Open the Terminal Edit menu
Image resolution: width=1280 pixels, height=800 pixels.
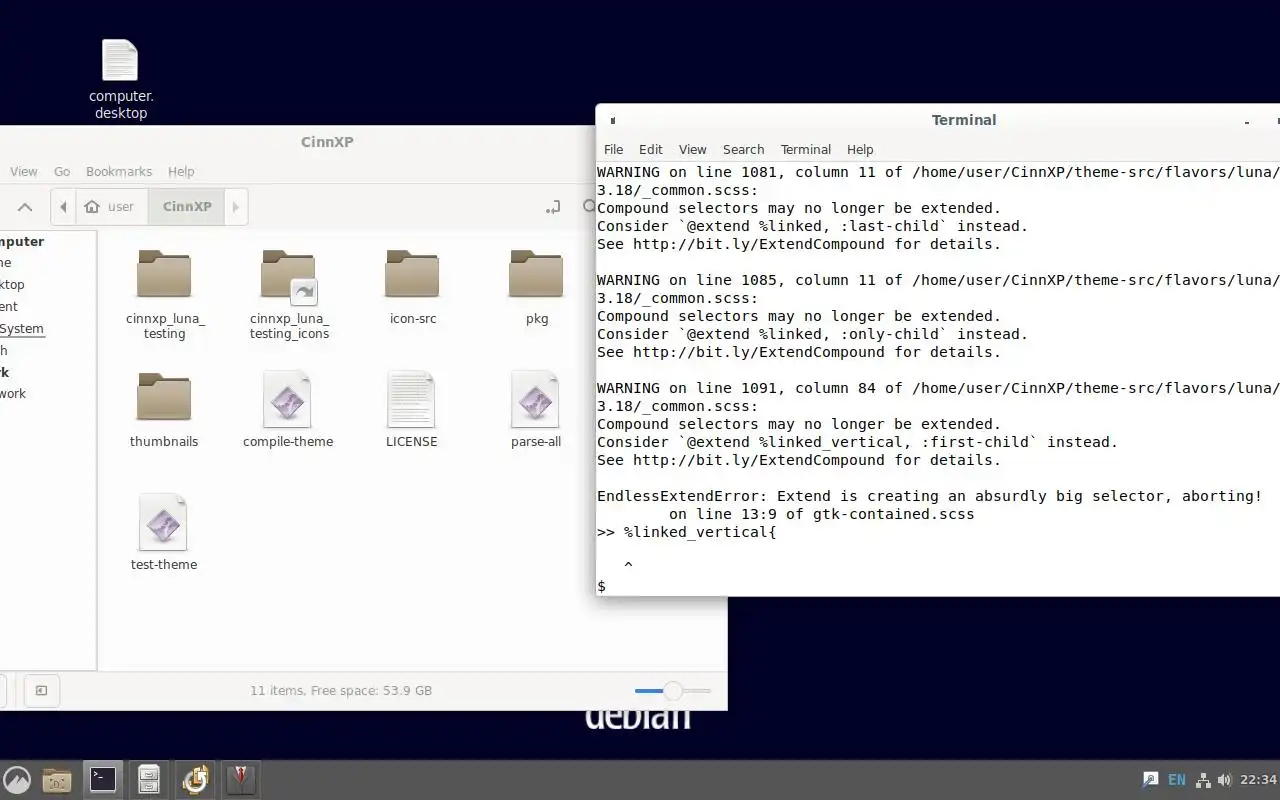point(651,149)
